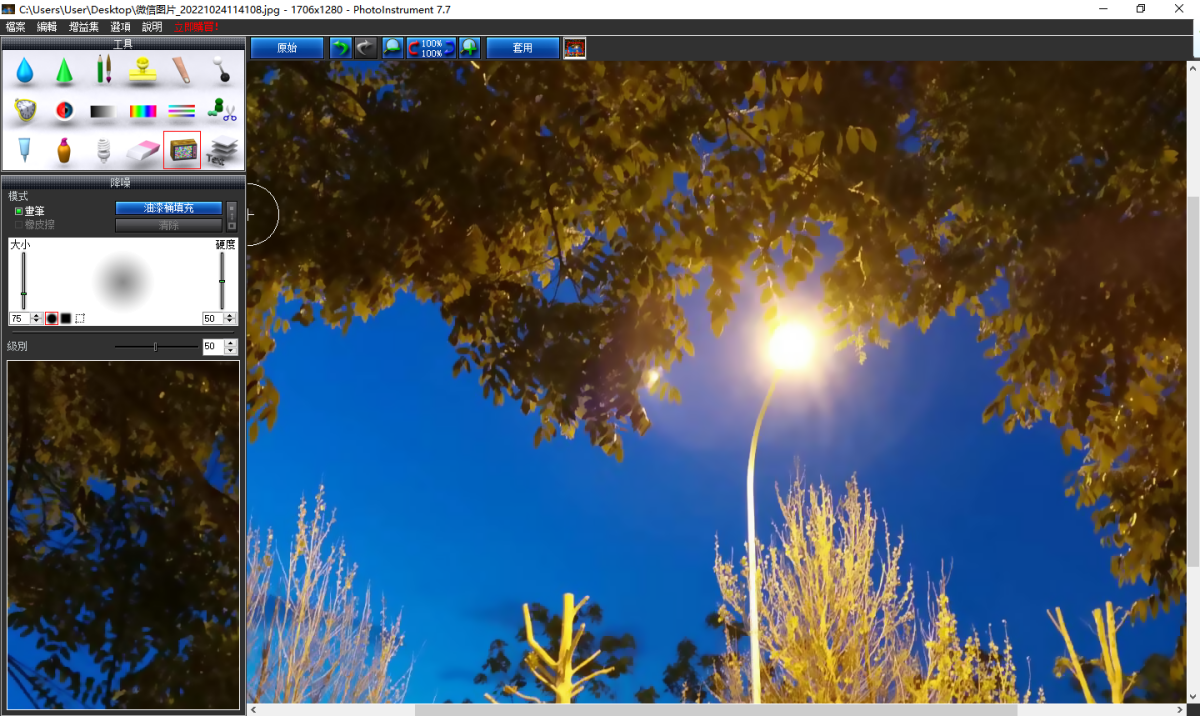Open the 增益集 menu
The width and height of the screenshot is (1200, 716).
pyautogui.click(x=84, y=27)
